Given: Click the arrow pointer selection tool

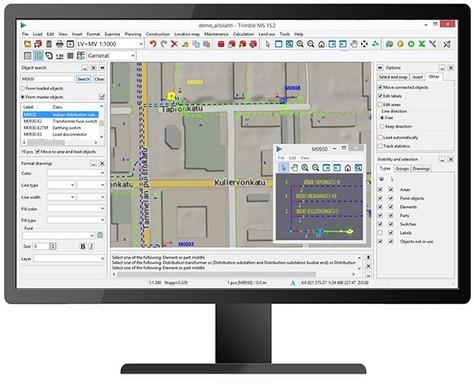Looking at the screenshot, I should tap(267, 44).
